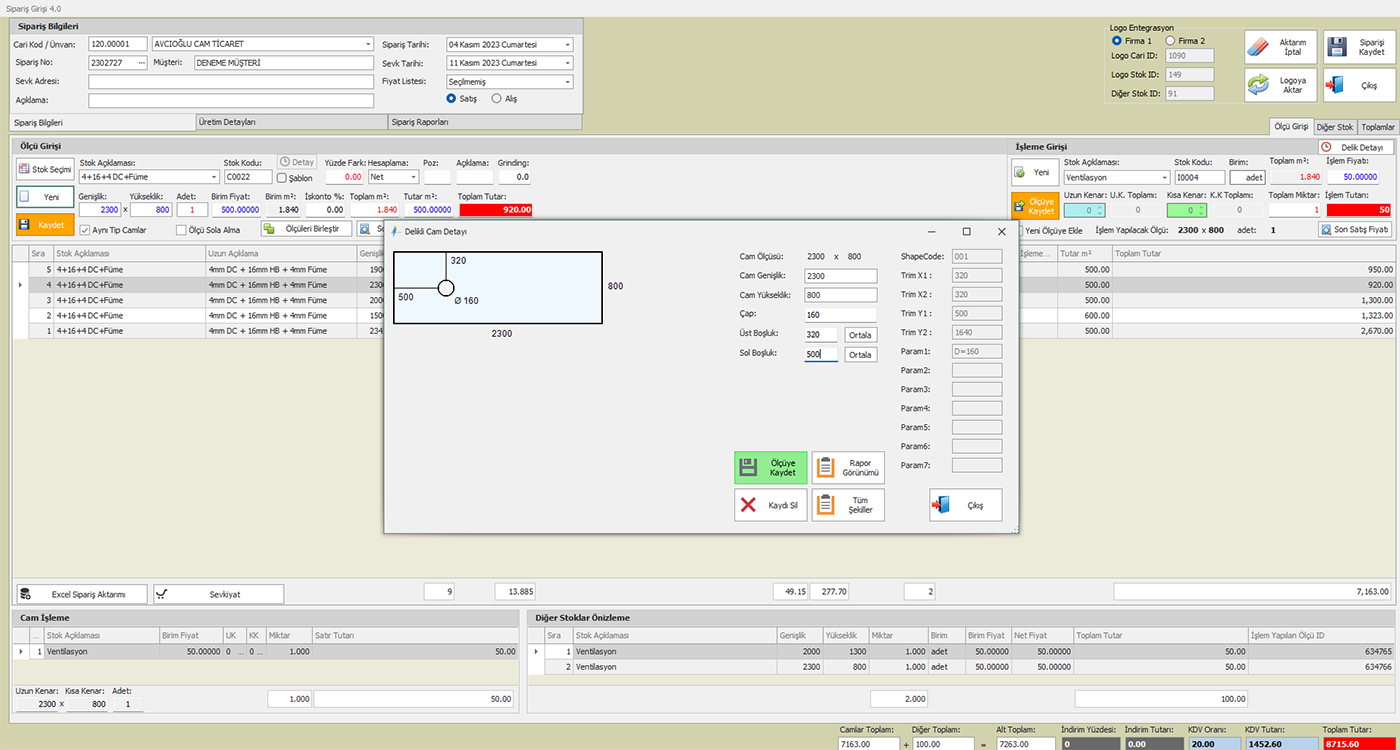The image size is (1400, 750).
Task: Close dialog using its Çıkış button
Action: (x=965, y=505)
